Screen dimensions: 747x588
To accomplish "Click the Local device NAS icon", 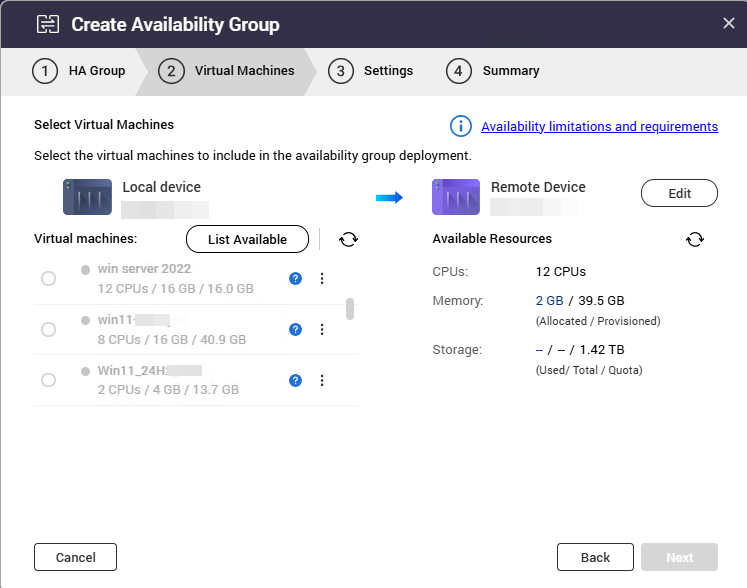I will click(87, 197).
